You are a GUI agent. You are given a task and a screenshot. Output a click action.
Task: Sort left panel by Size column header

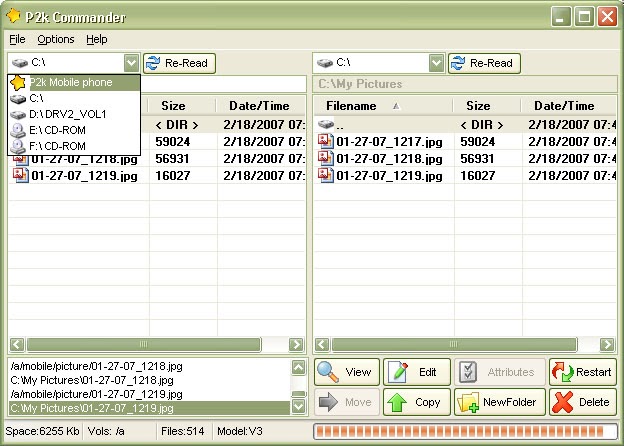pyautogui.click(x=182, y=106)
